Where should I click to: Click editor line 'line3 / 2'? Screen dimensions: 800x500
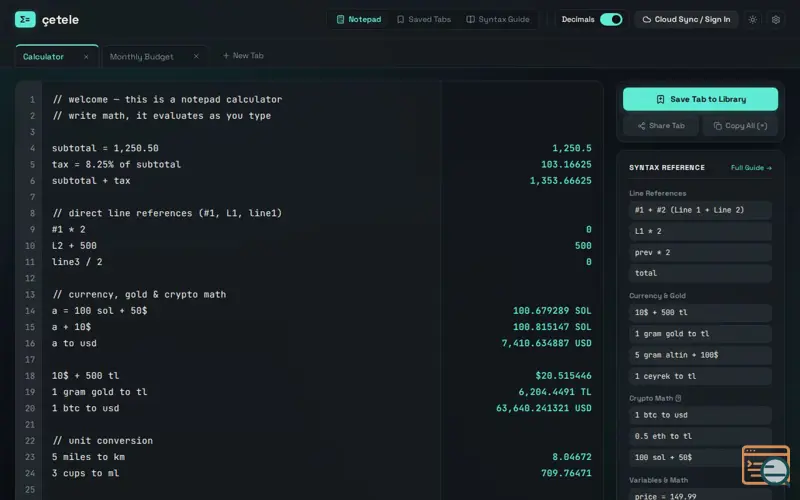[x=77, y=262]
